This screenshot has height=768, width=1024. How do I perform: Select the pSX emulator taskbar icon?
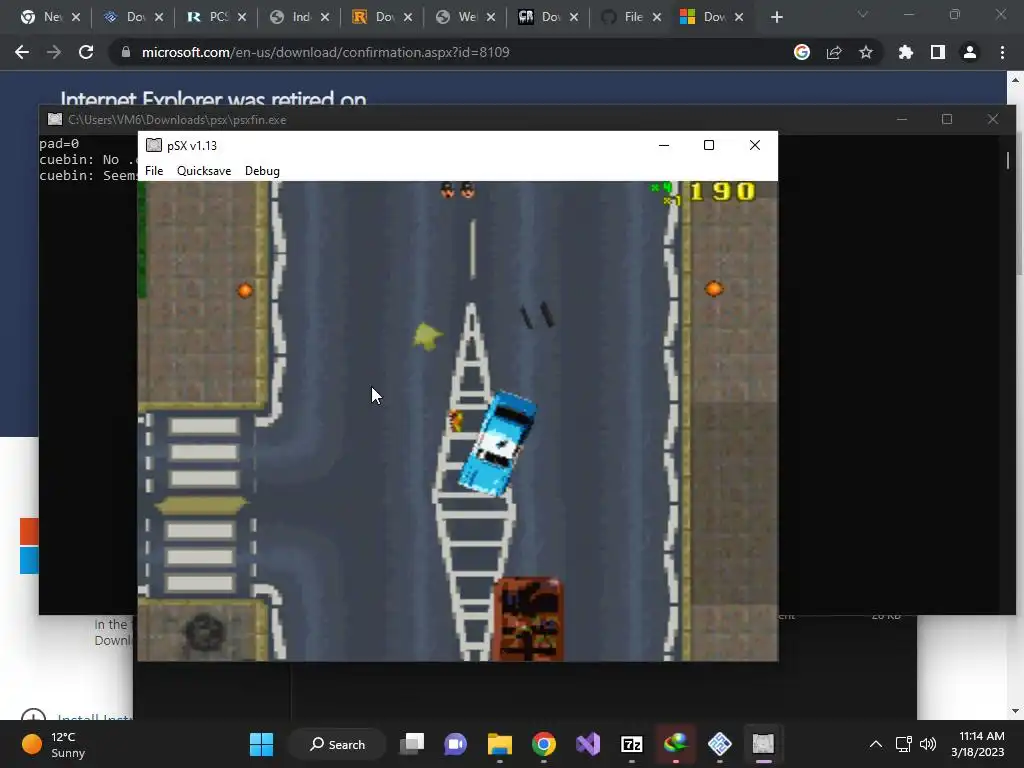point(763,744)
